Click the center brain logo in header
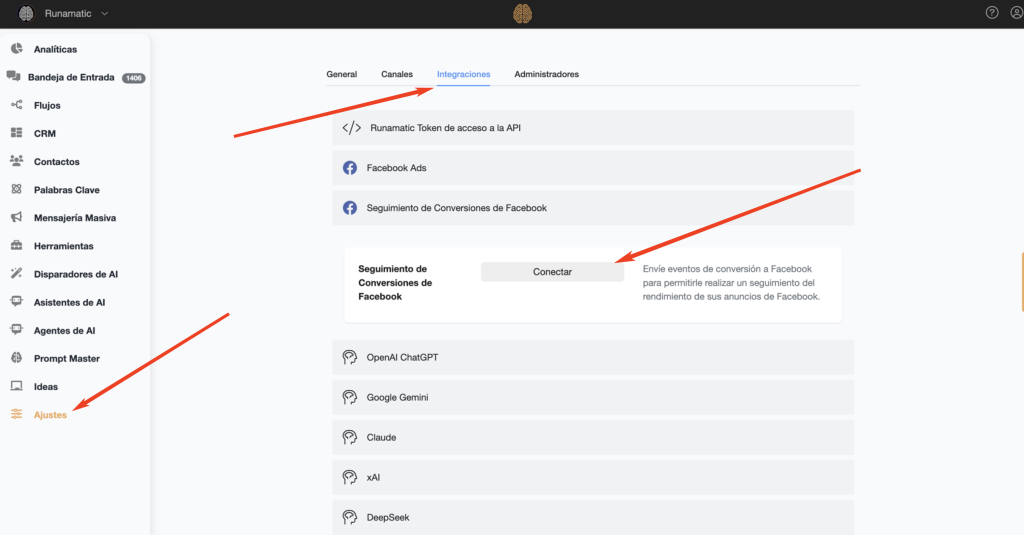The width and height of the screenshot is (1024, 535). click(x=522, y=14)
